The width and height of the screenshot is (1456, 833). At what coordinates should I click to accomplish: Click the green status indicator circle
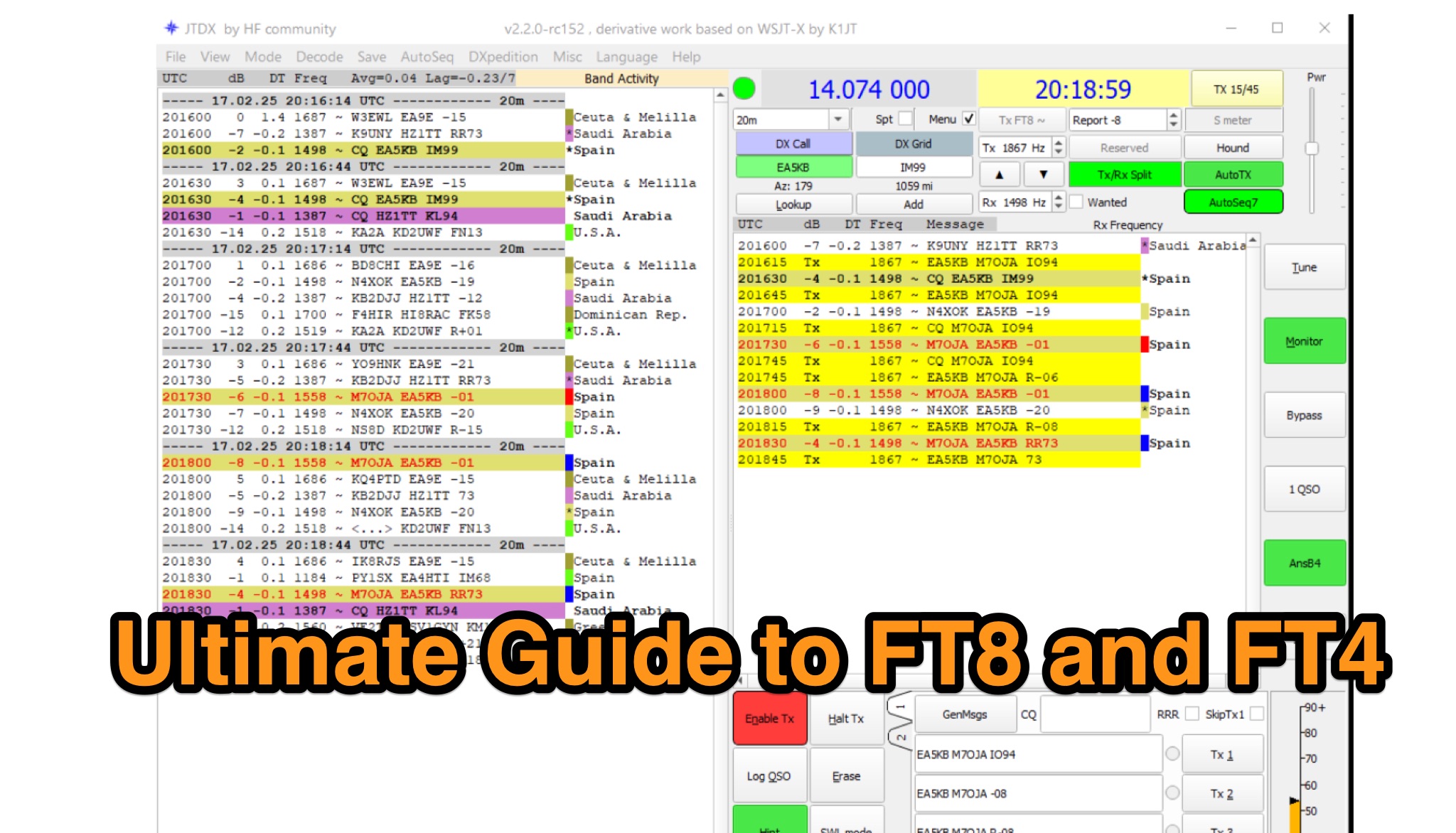744,89
